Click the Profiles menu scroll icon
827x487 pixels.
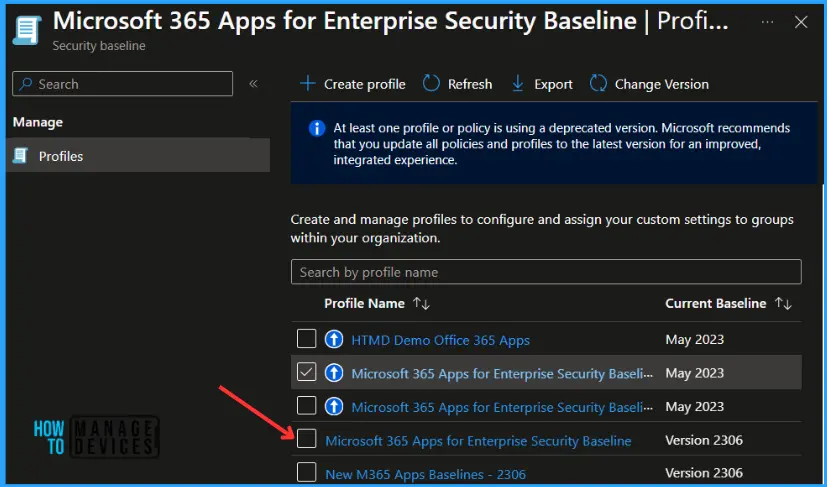[21, 156]
